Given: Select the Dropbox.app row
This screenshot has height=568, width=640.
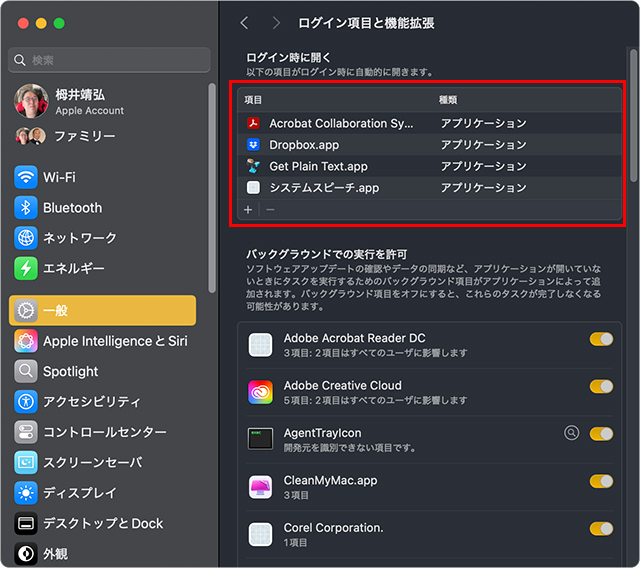Looking at the screenshot, I should (x=429, y=145).
